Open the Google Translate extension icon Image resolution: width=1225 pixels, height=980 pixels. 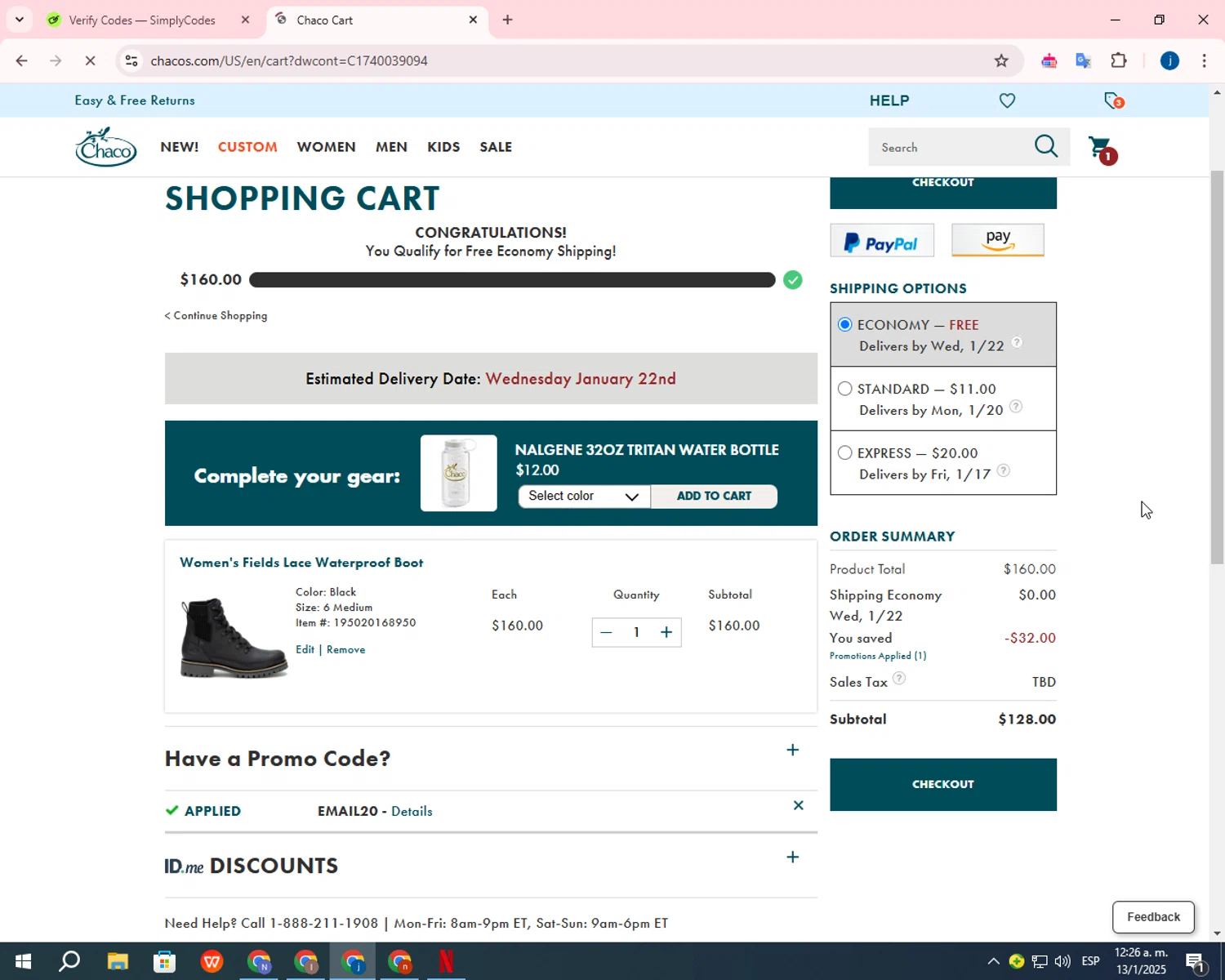click(x=1084, y=61)
